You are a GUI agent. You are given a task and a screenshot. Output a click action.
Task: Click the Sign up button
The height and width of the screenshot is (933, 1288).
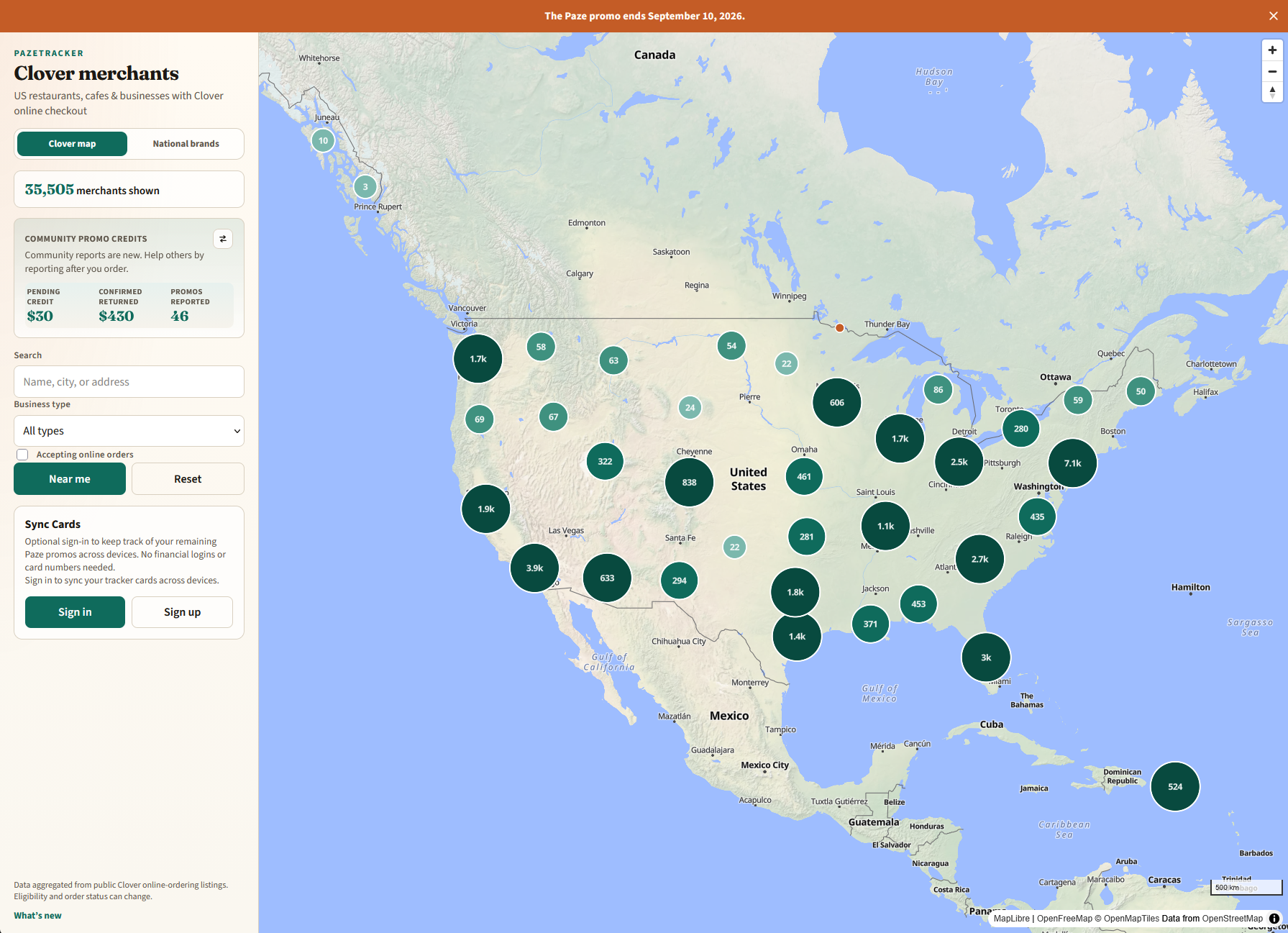(x=182, y=612)
